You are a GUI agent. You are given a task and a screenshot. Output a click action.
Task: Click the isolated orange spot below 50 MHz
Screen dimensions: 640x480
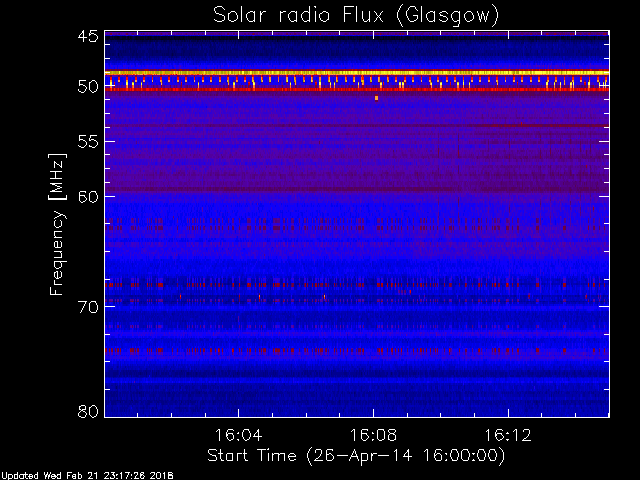pos(376,98)
